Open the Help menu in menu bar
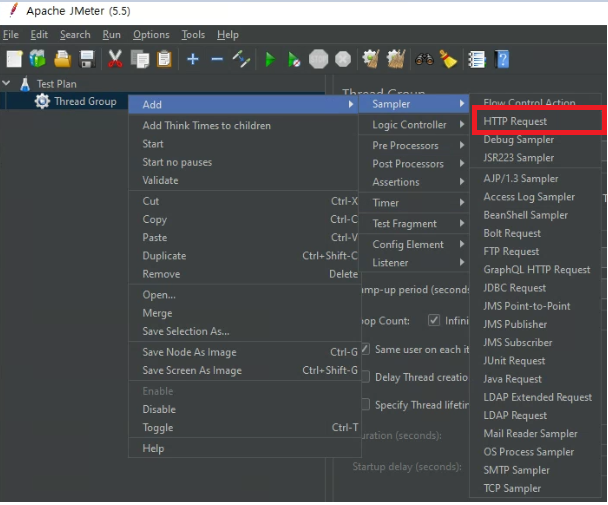 pyautogui.click(x=228, y=35)
